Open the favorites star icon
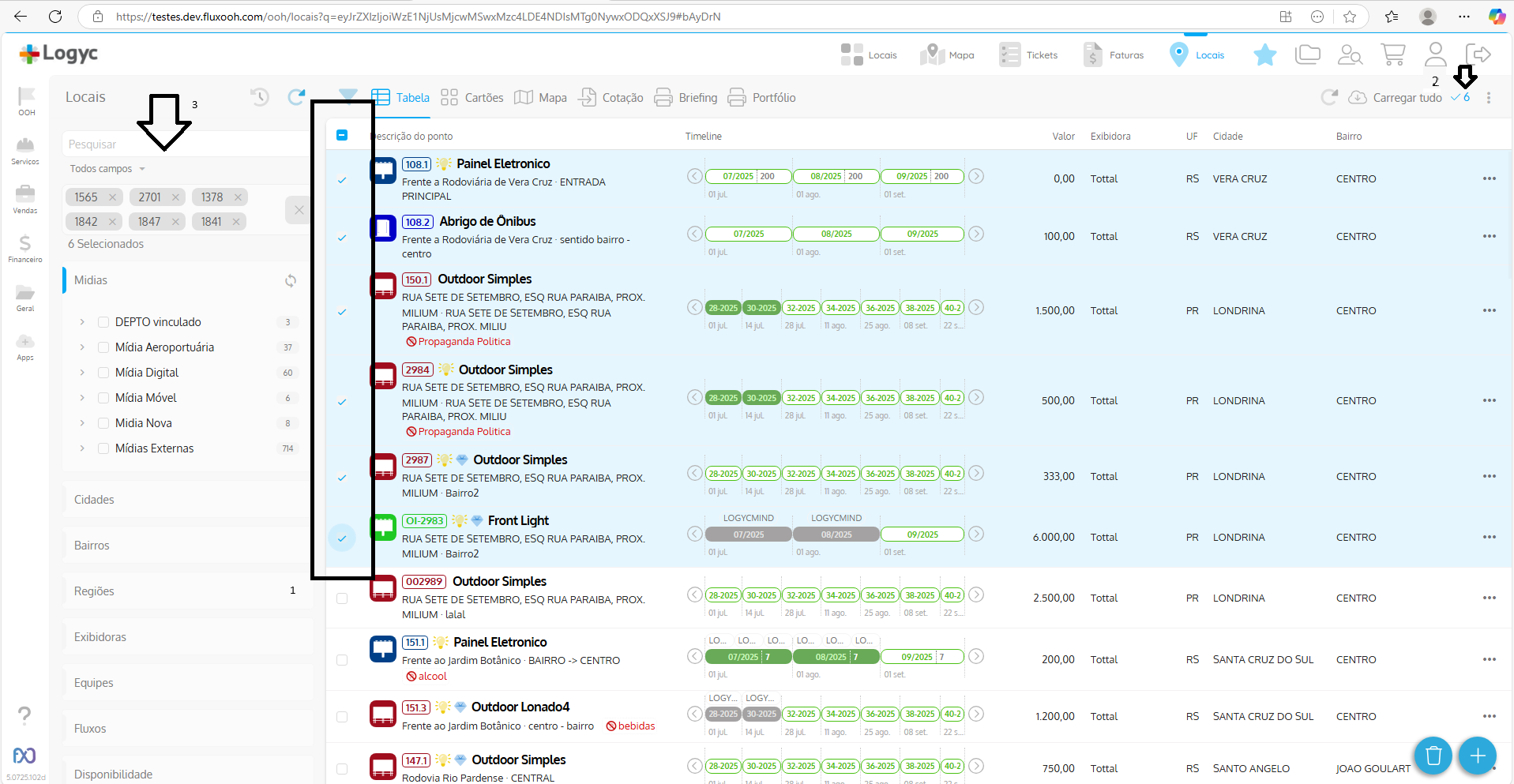Viewport: 1514px width, 784px height. (x=1264, y=54)
